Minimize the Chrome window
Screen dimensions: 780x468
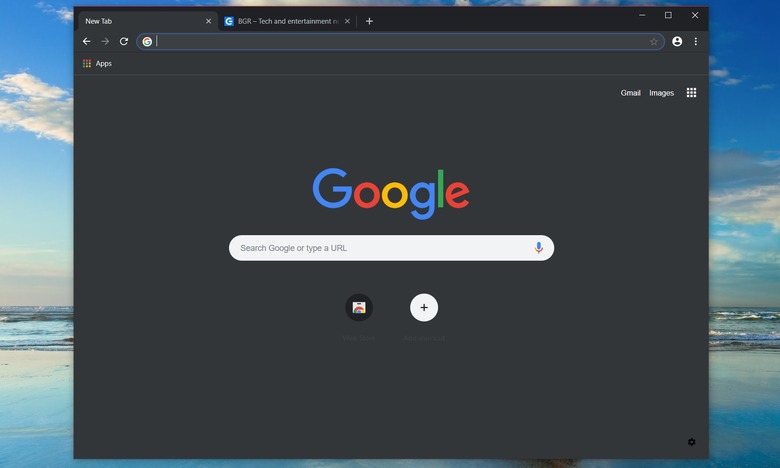point(642,15)
